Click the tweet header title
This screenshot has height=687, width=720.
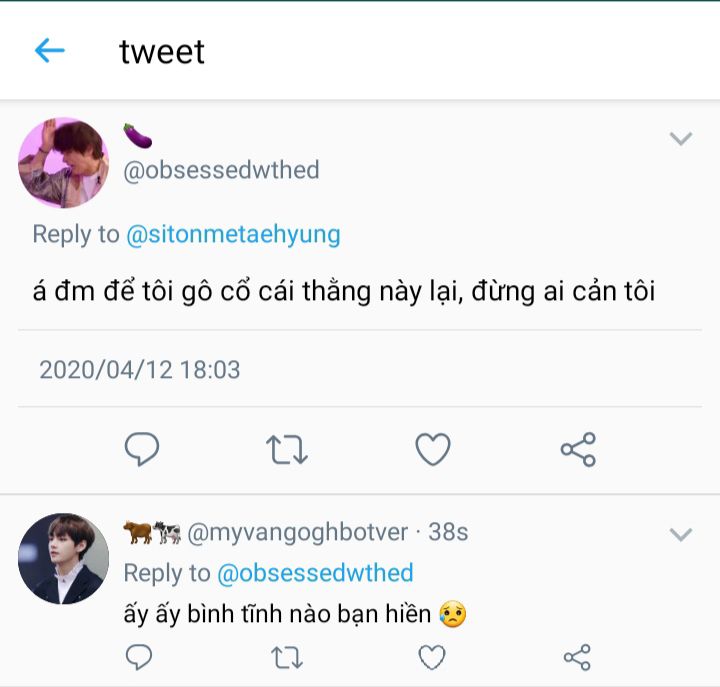[162, 51]
